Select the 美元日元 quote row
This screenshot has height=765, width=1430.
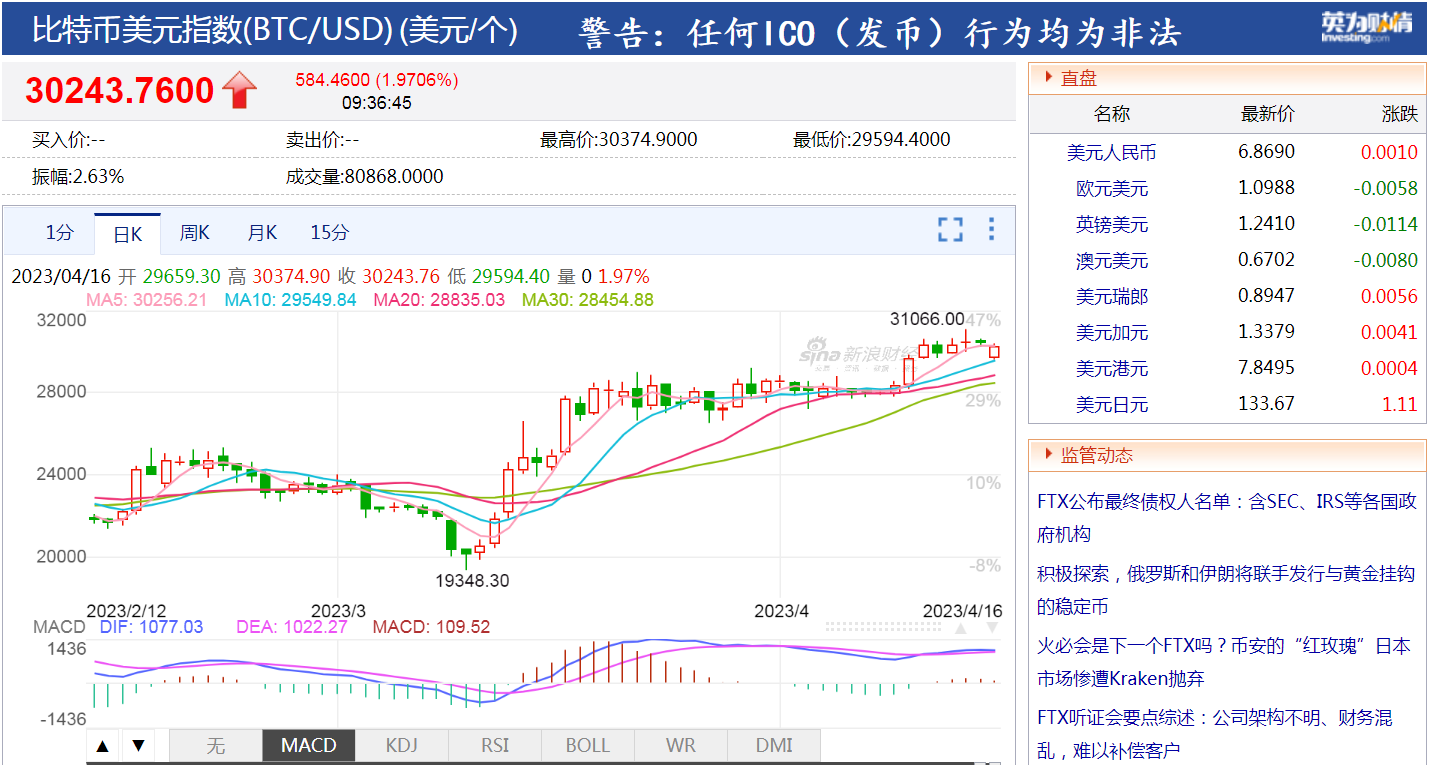click(1113, 406)
